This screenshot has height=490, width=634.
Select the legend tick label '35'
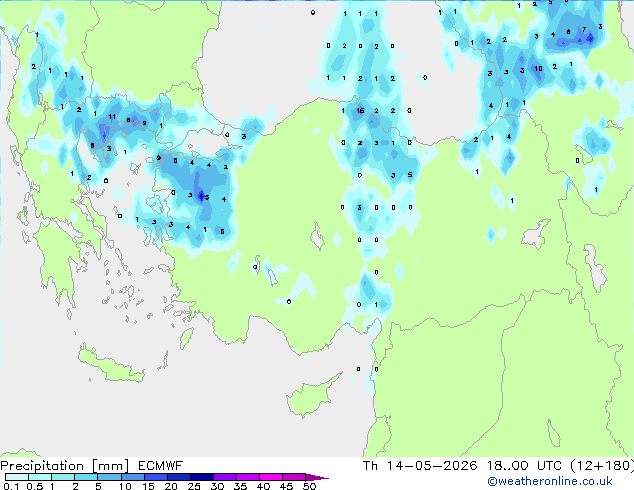(240, 486)
